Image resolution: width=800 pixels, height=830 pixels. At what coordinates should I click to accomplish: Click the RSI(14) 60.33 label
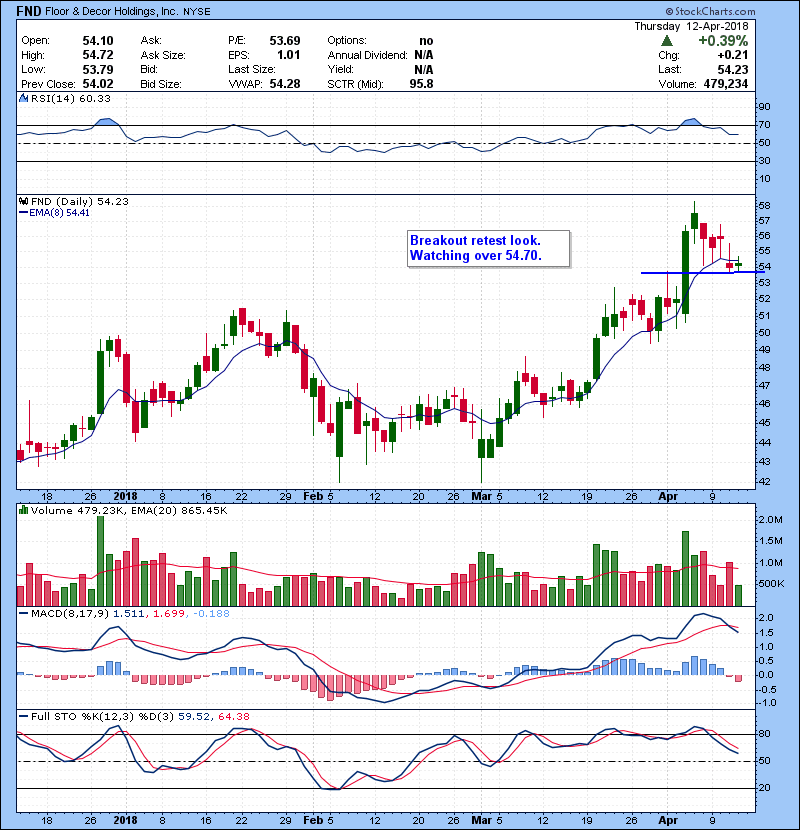(x=71, y=98)
